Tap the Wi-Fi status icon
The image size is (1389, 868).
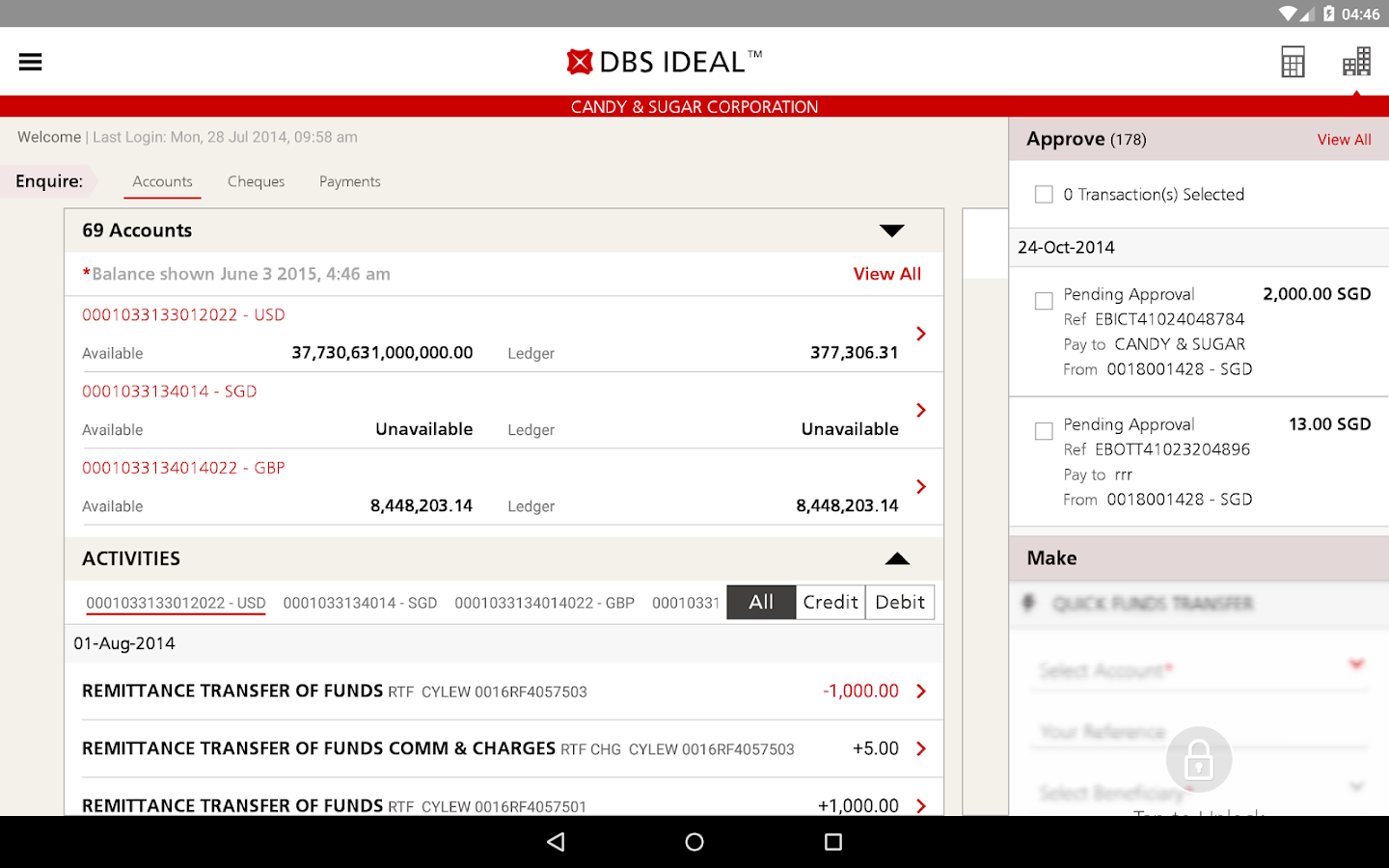(1288, 14)
